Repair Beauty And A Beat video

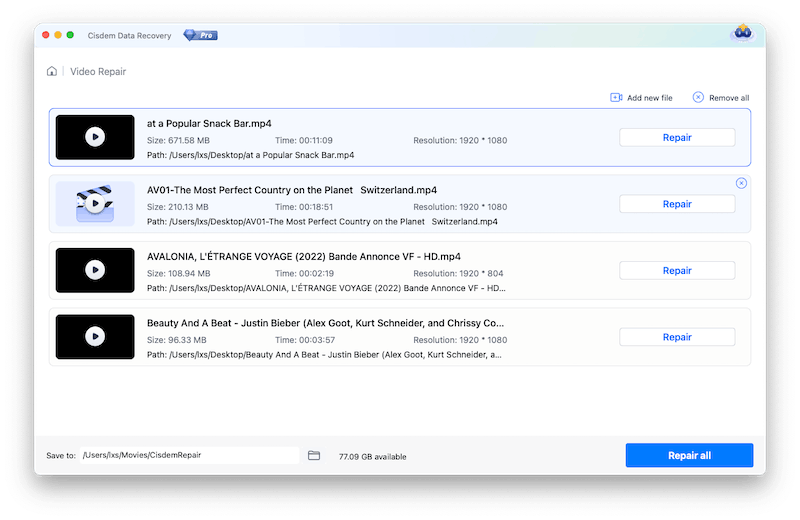(677, 337)
